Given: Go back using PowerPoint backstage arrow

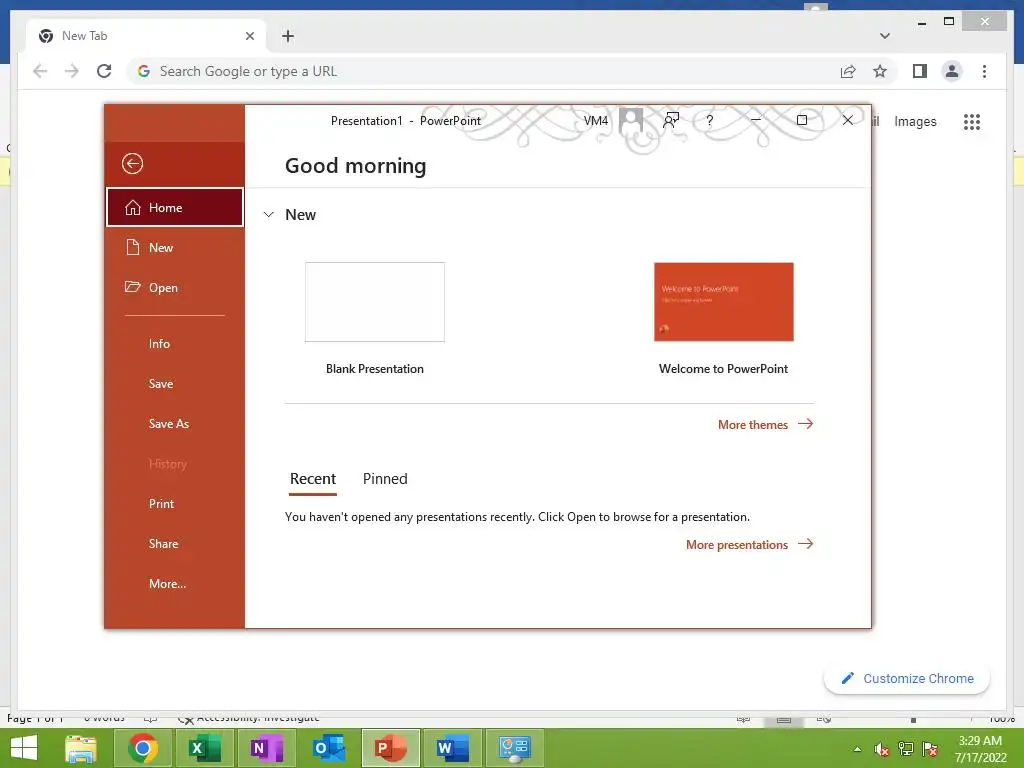Looking at the screenshot, I should point(132,163).
